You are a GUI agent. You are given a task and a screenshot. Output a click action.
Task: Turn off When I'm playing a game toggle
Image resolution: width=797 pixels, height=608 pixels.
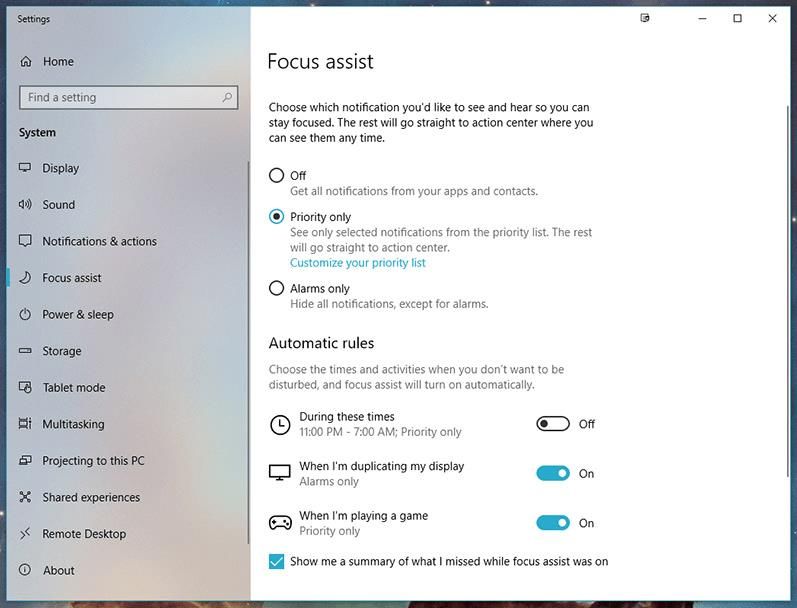(x=553, y=523)
